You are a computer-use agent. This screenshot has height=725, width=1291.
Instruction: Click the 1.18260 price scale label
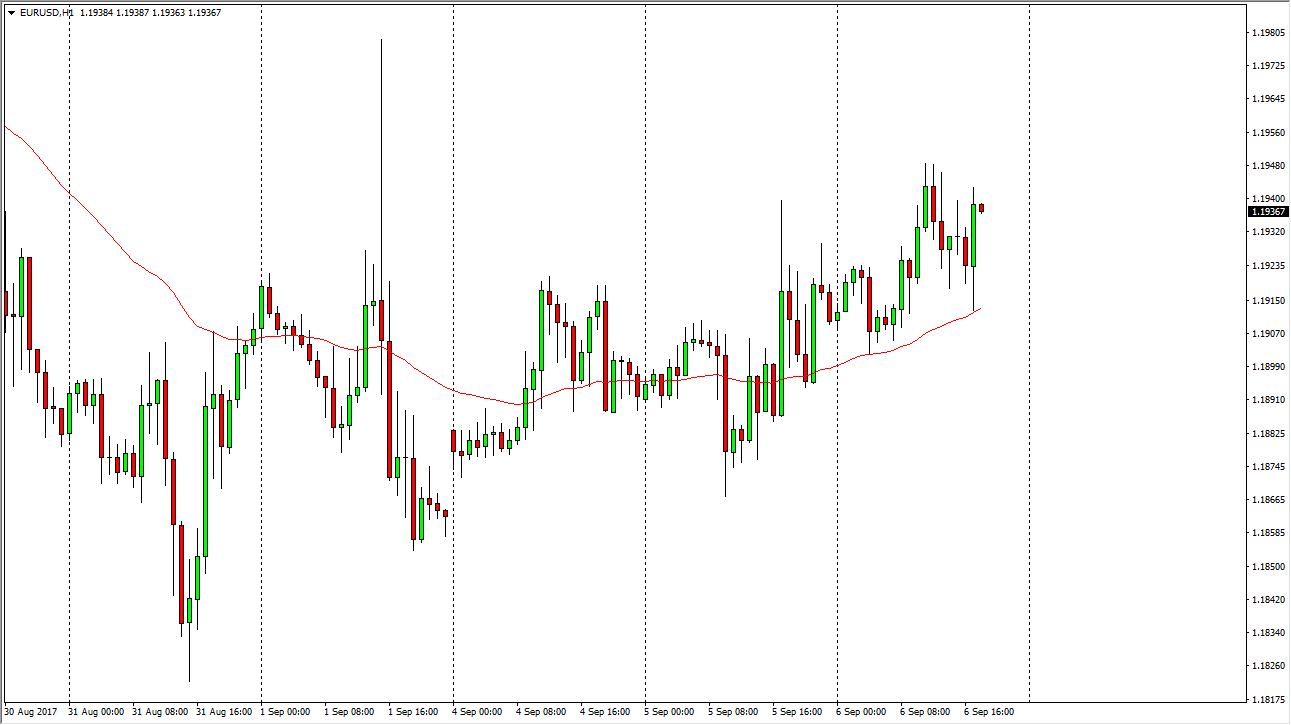coord(1268,666)
